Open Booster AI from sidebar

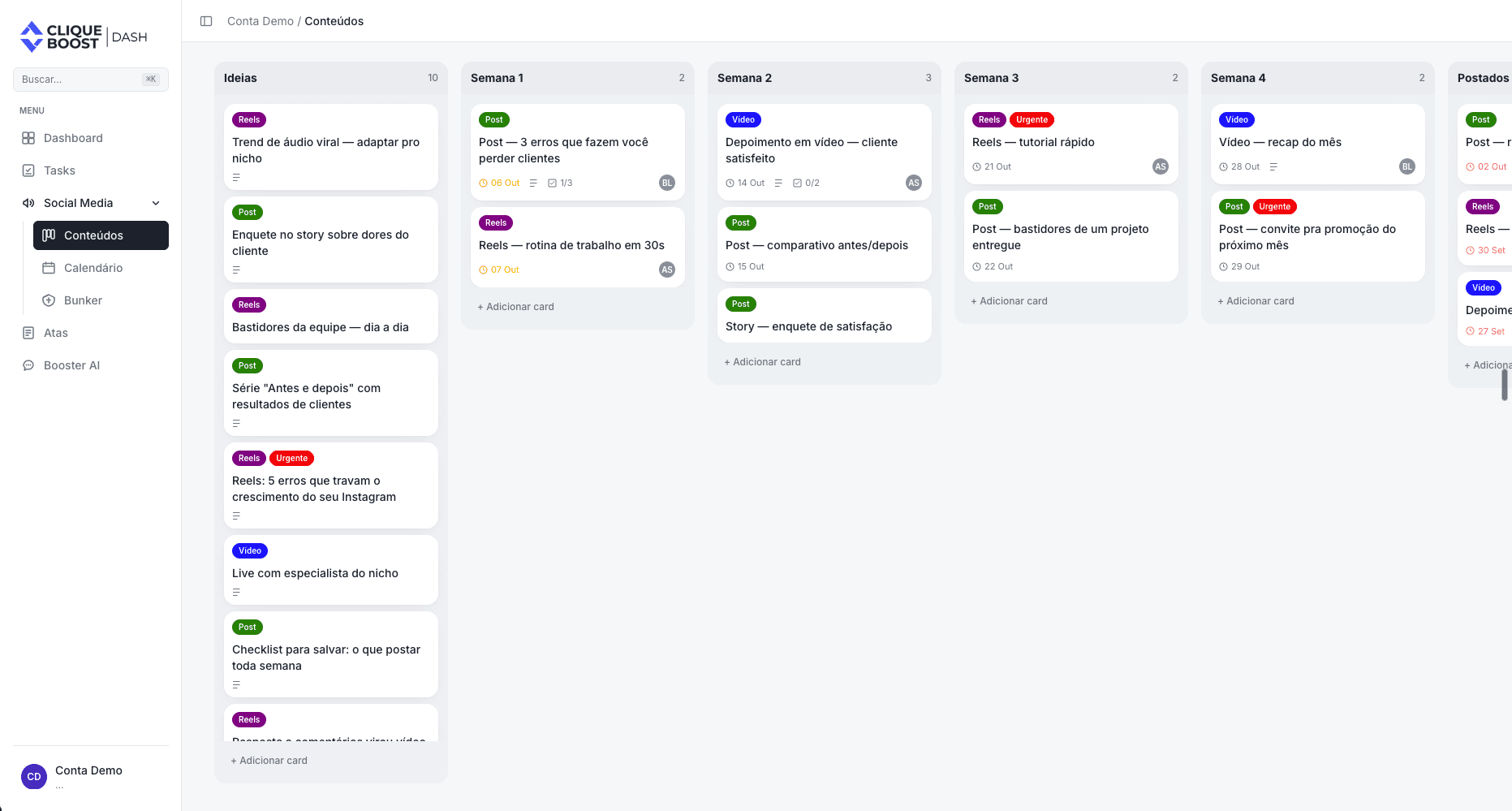click(91, 365)
